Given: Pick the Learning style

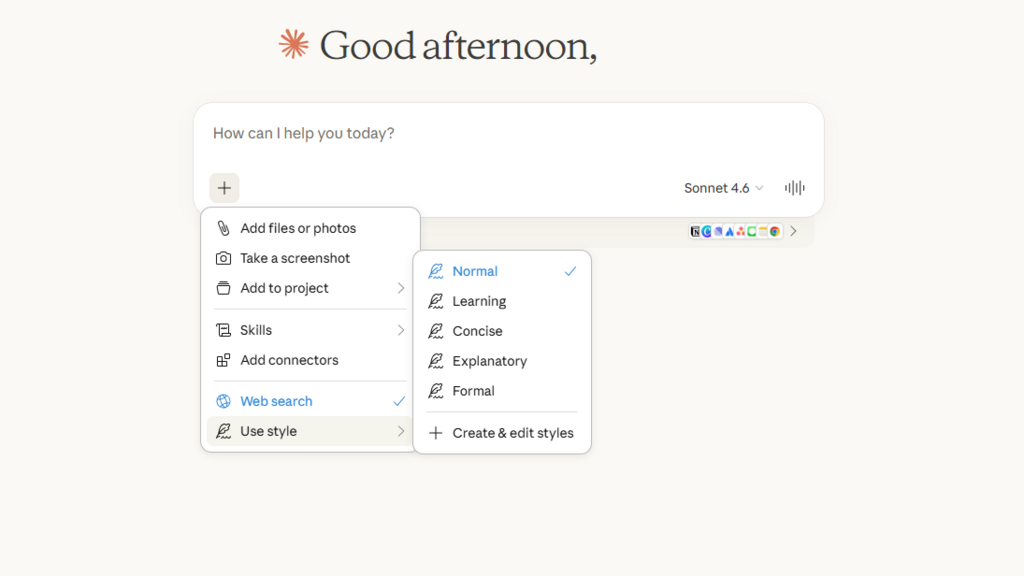Looking at the screenshot, I should [479, 301].
